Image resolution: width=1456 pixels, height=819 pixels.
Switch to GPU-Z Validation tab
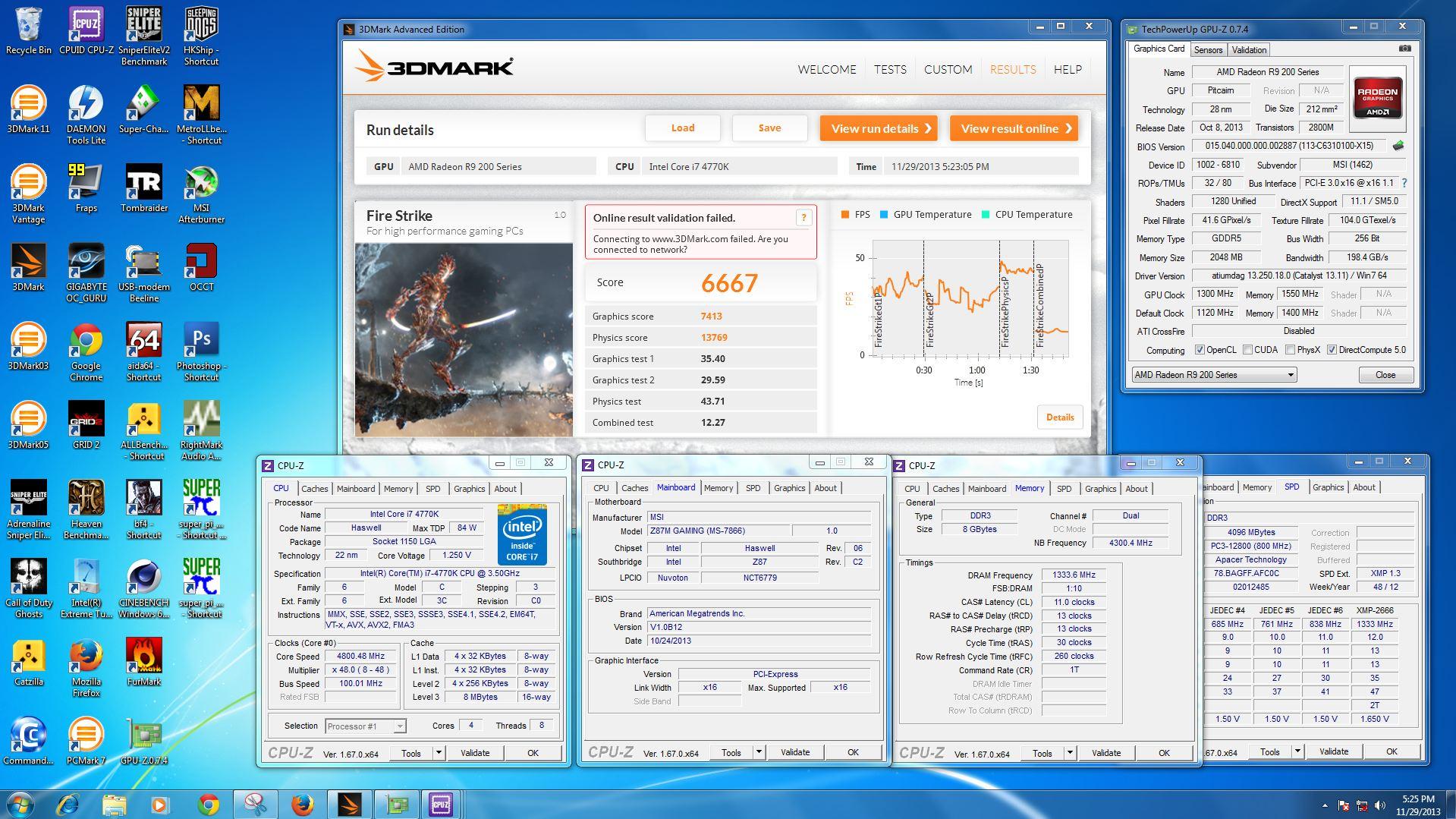(1249, 50)
